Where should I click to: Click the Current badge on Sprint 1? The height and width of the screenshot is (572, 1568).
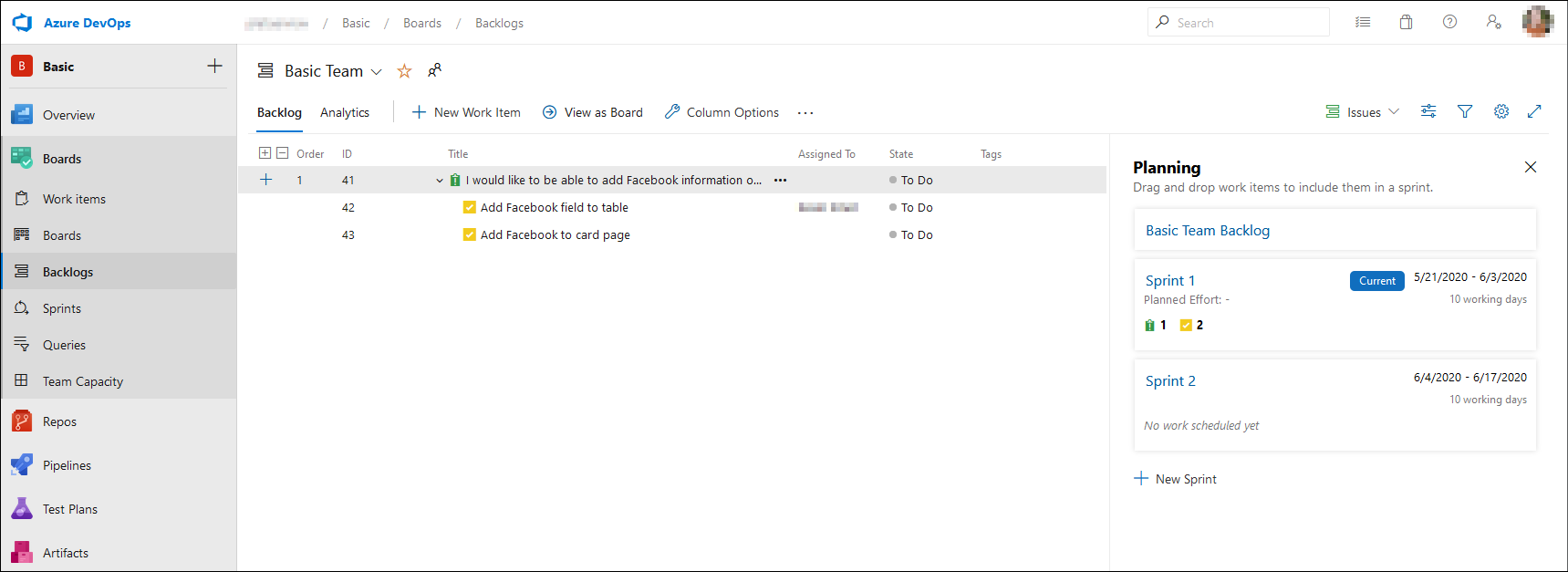(x=1377, y=281)
